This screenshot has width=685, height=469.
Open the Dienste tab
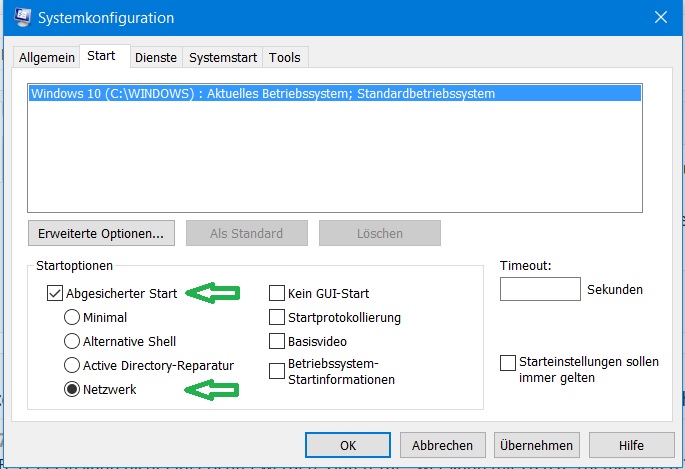(x=156, y=57)
